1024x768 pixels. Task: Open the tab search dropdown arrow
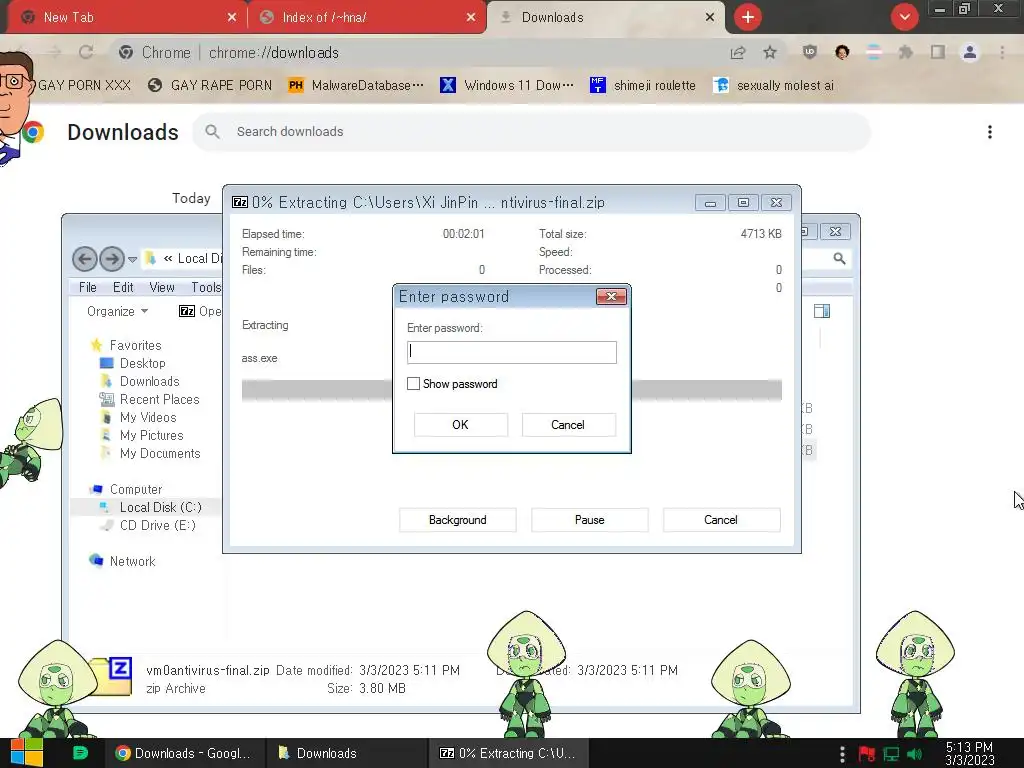click(904, 17)
